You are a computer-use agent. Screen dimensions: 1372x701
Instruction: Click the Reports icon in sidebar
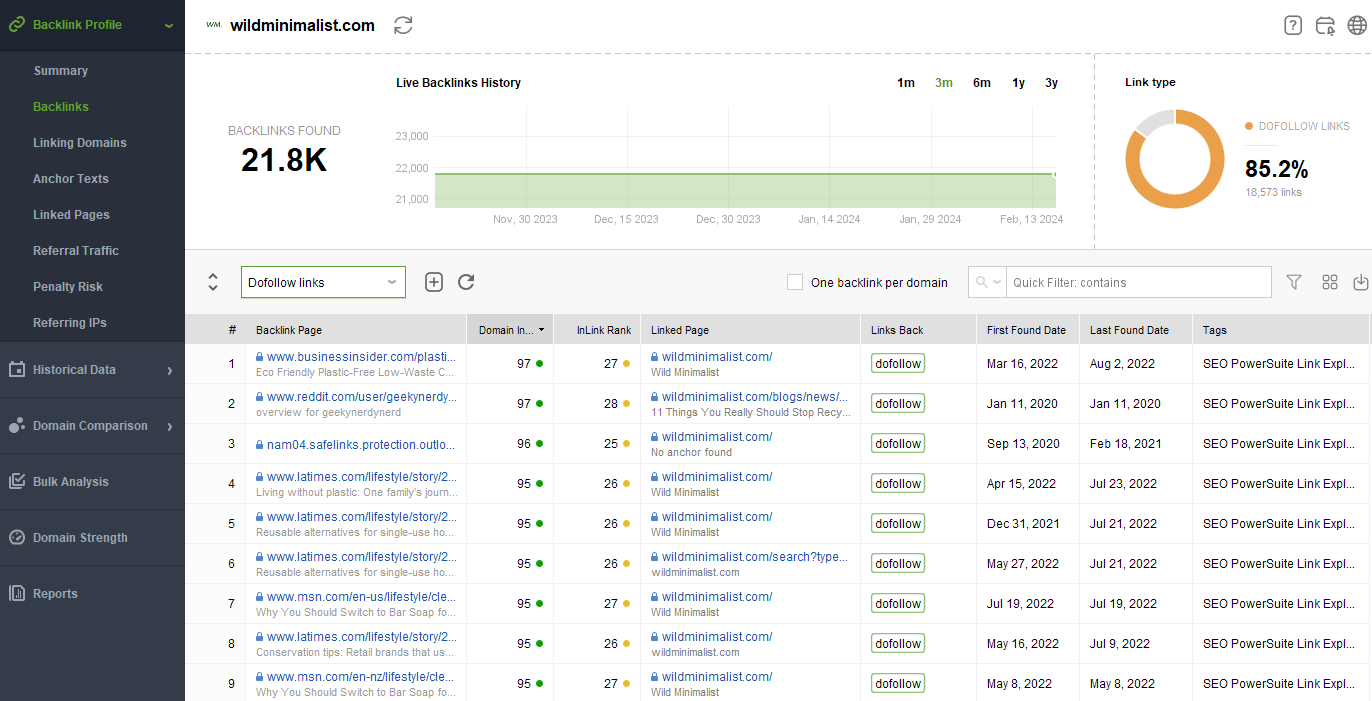click(17, 593)
